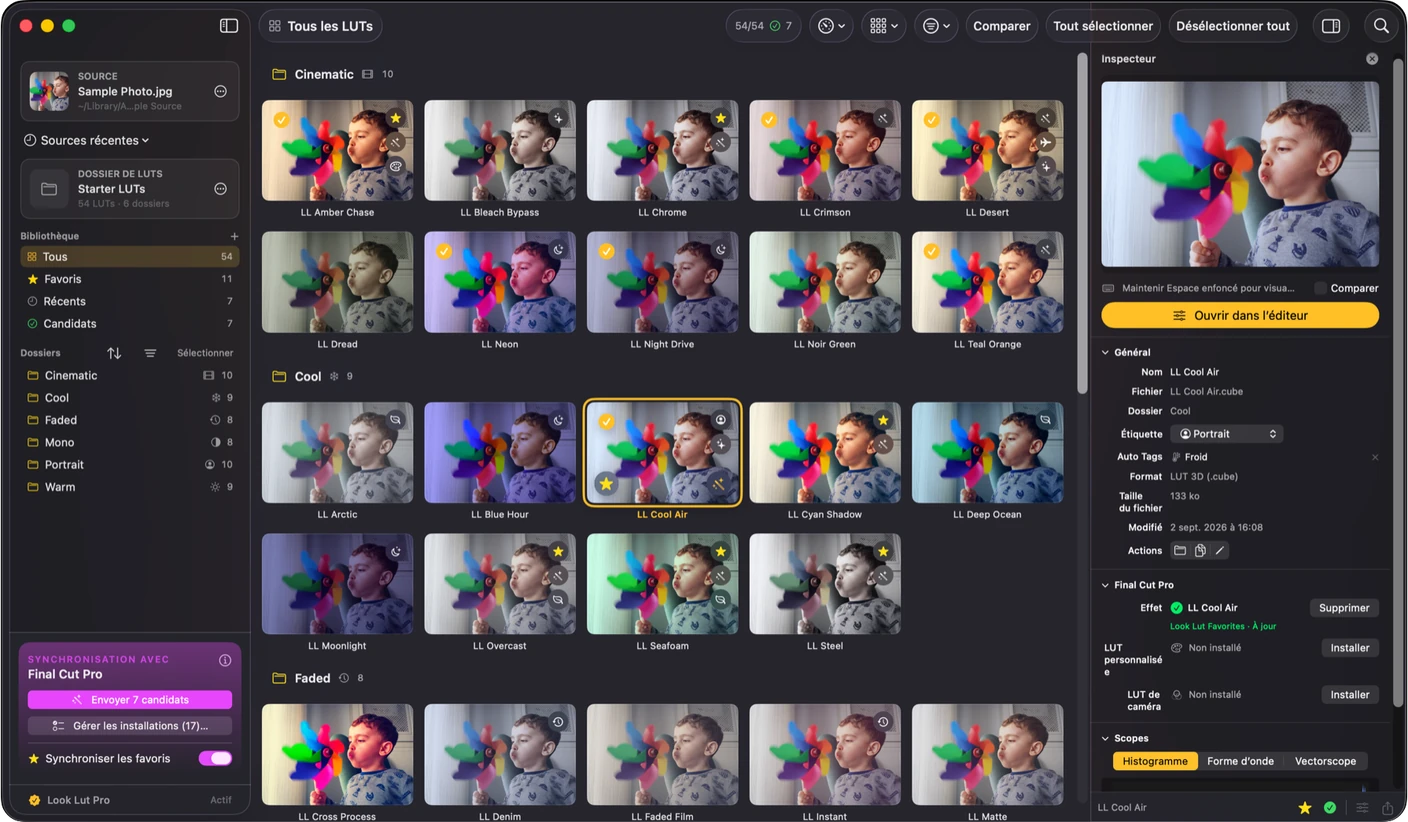
Task: Click the large star on LL Cool Air thumbnail
Action: (x=606, y=484)
